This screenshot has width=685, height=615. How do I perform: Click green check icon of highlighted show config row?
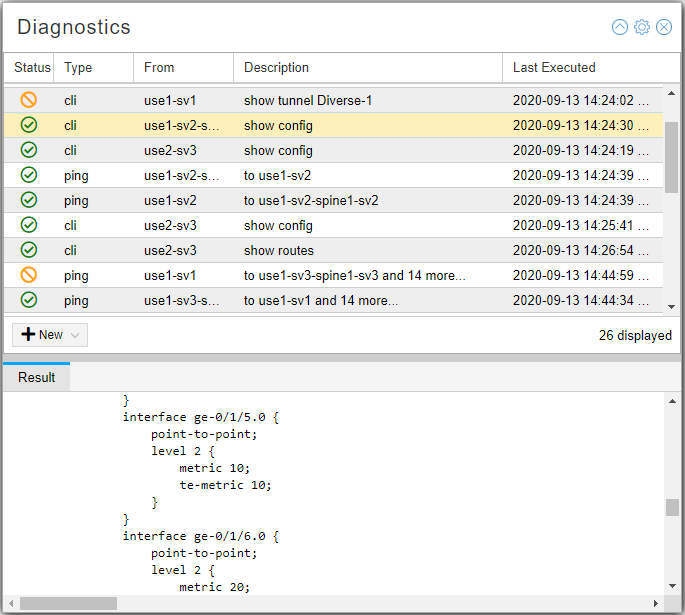pos(29,125)
